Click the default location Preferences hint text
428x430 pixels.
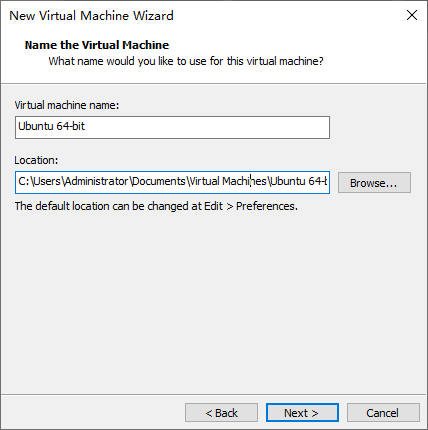pos(156,206)
